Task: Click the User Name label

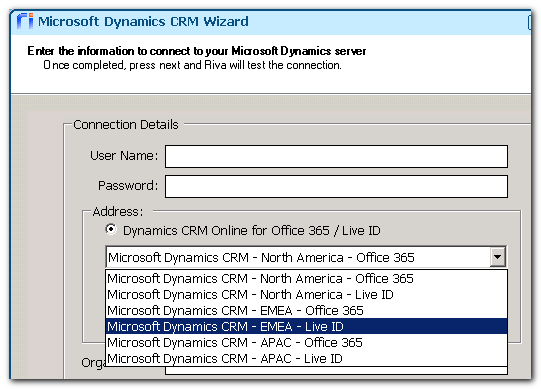Action: click(124, 156)
